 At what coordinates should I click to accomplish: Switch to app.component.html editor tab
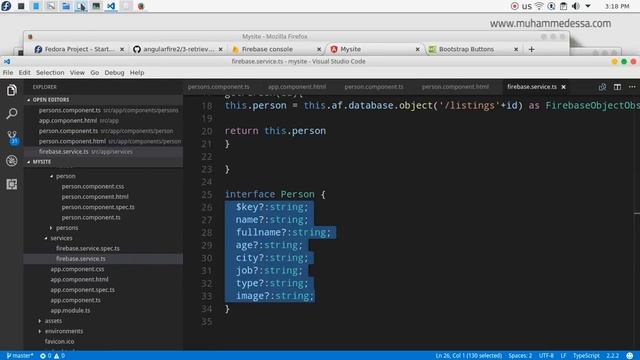pos(297,87)
